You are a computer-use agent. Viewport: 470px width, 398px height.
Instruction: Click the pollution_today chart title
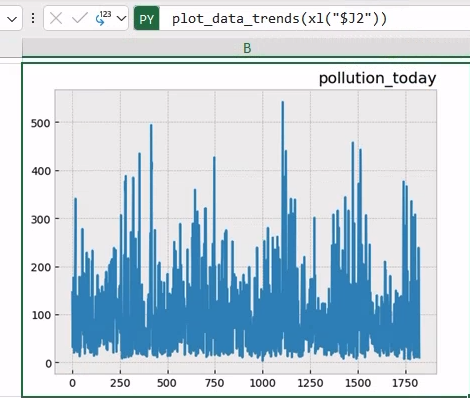click(x=377, y=79)
